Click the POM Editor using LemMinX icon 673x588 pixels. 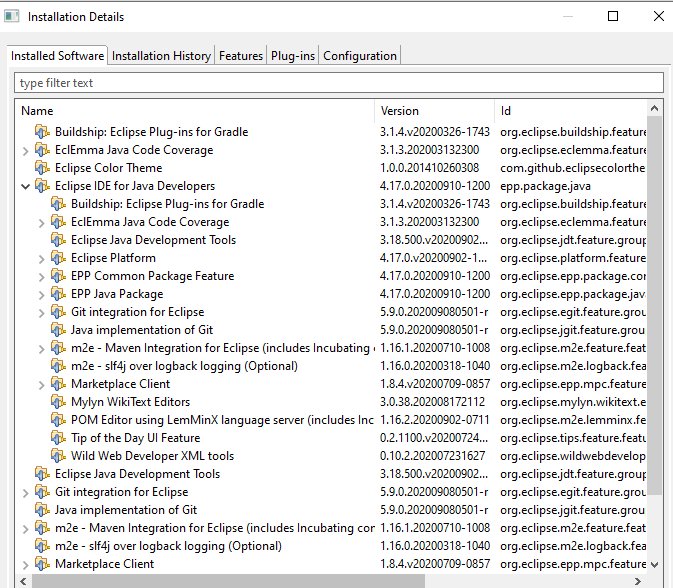[x=58, y=420]
